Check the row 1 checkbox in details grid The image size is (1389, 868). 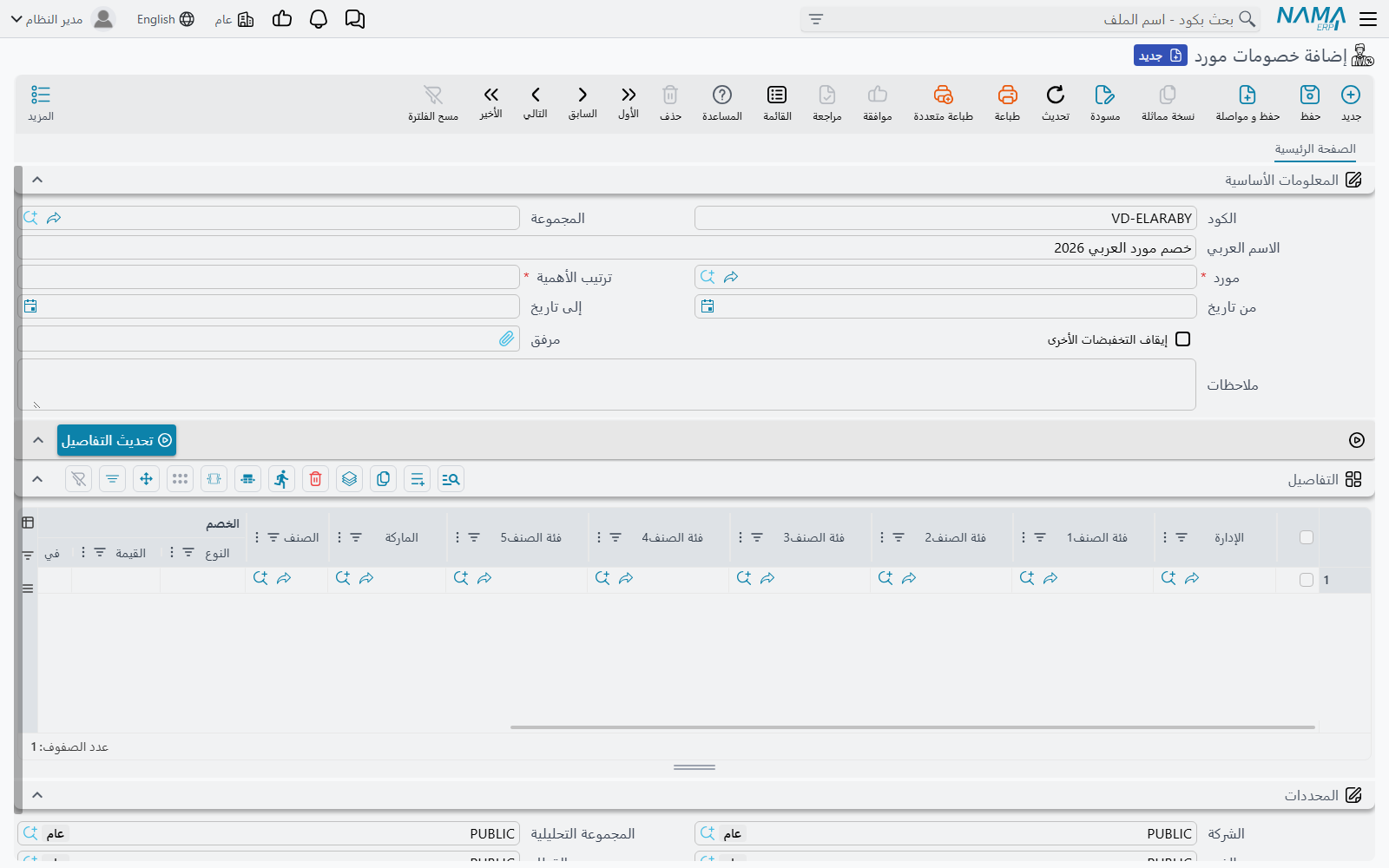tap(1307, 580)
